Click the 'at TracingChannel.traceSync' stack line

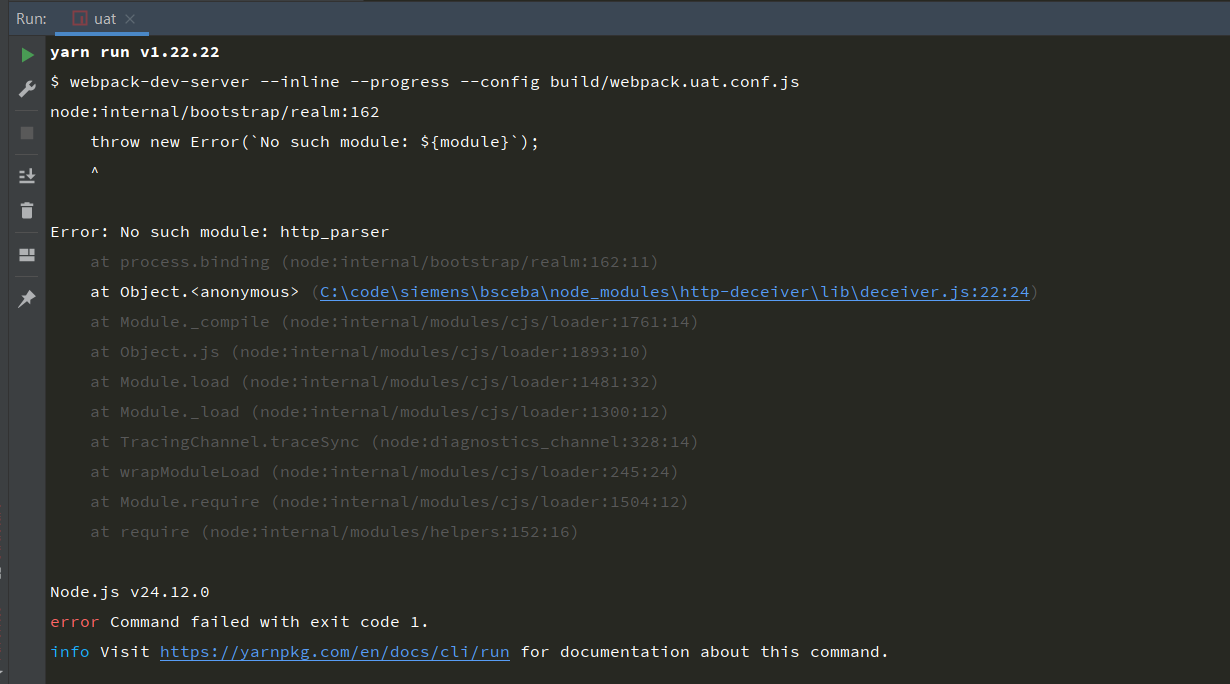(x=394, y=442)
